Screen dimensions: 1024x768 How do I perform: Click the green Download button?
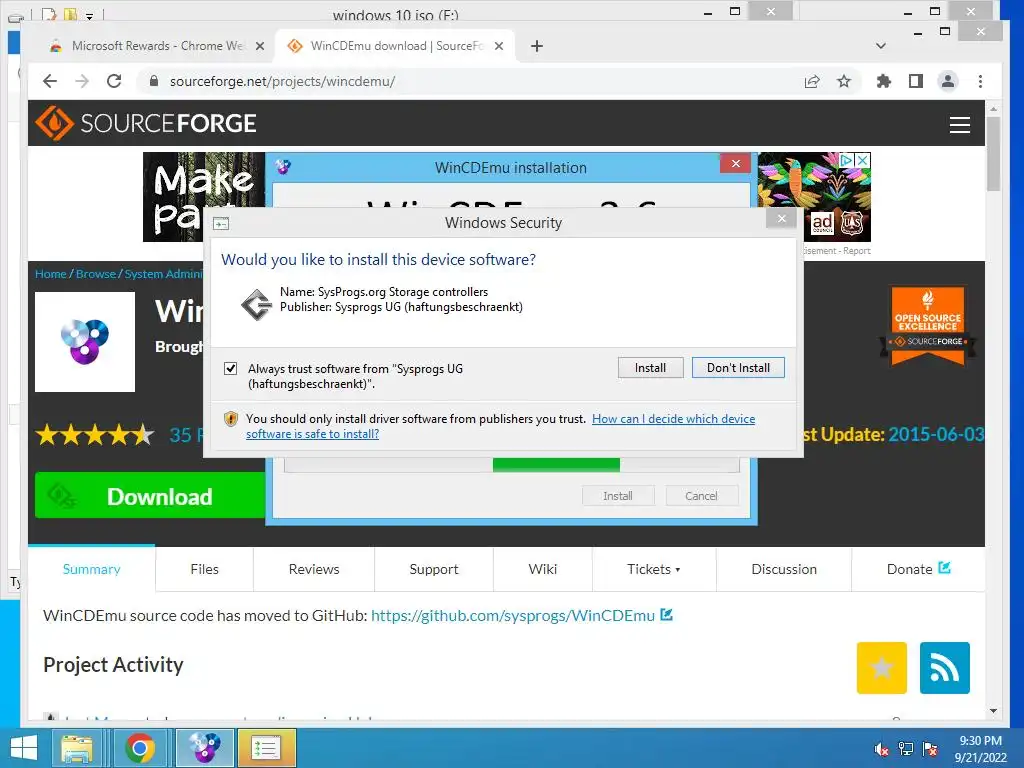coord(150,496)
